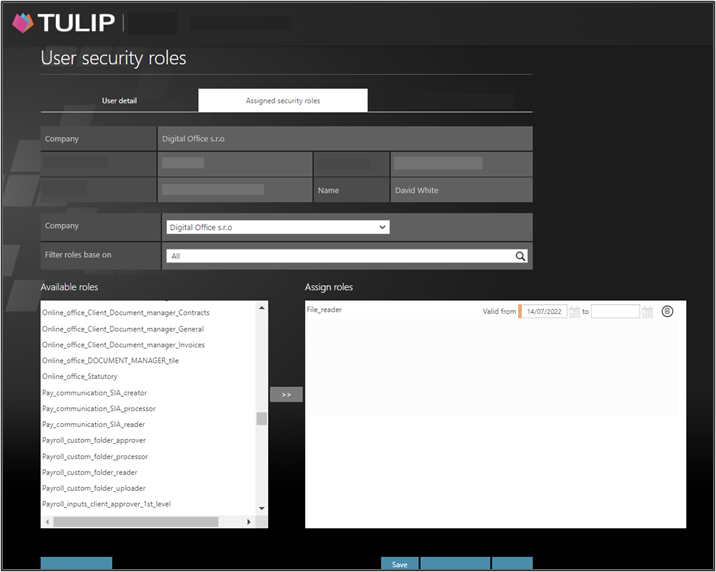Open the Valid from calendar picker
The height and width of the screenshot is (572, 716).
(x=574, y=312)
